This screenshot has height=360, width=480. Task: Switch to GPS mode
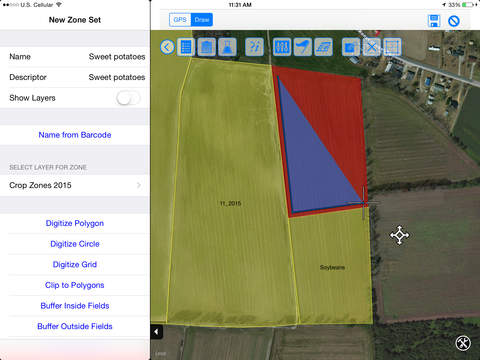click(x=180, y=20)
